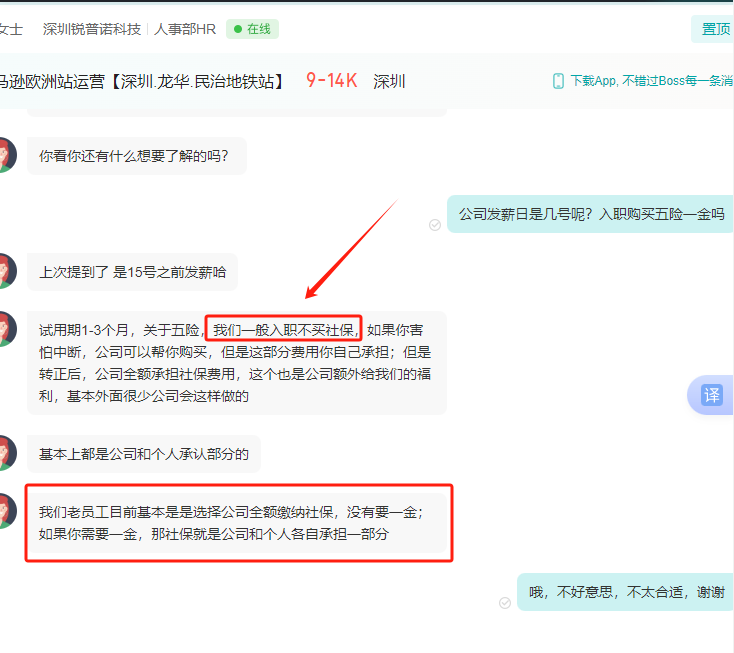Click the green 在线 online status badge
Viewport: 734px width, 653px height.
pos(252,29)
